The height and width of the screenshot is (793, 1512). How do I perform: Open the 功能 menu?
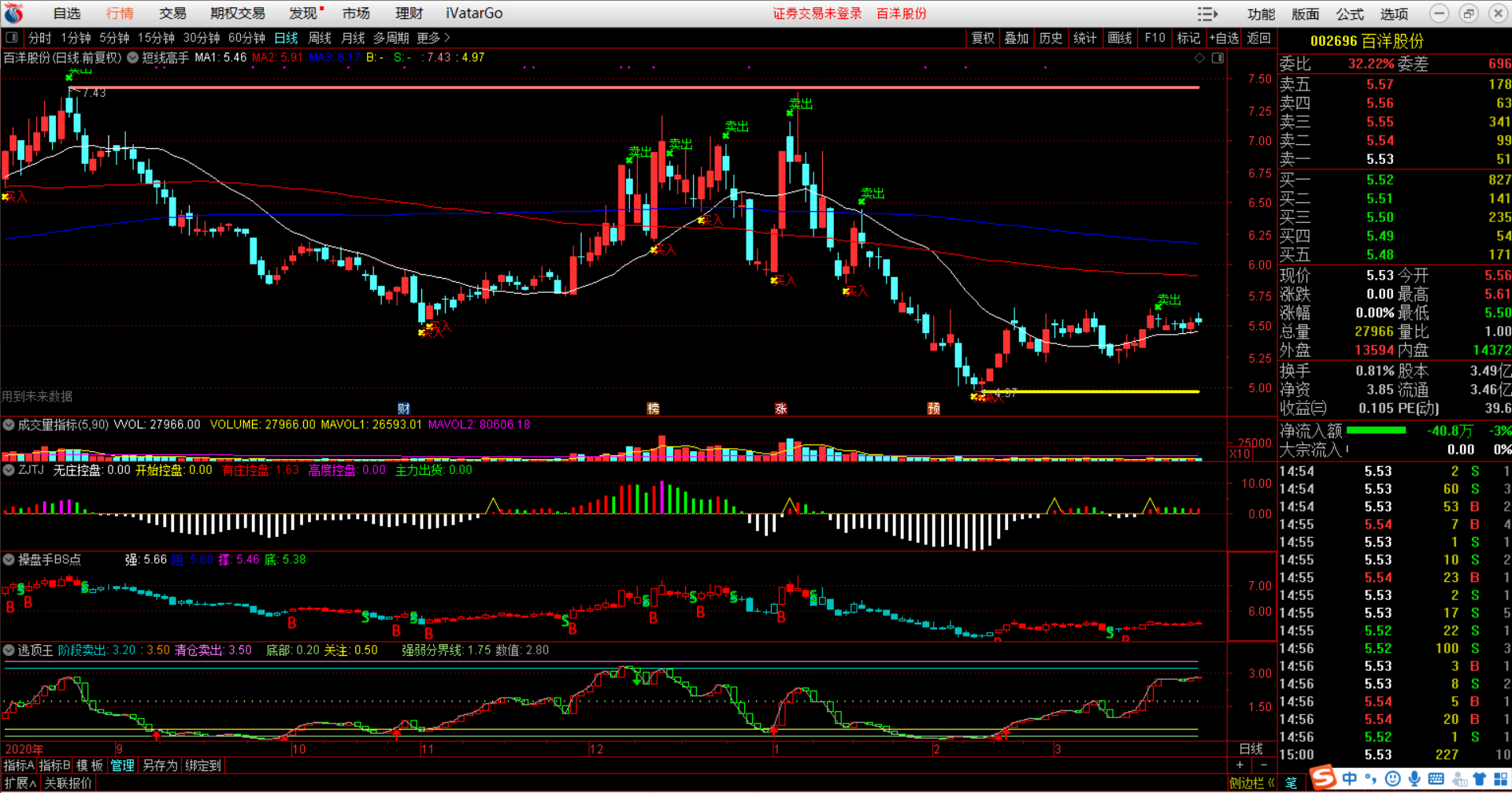pos(1261,14)
